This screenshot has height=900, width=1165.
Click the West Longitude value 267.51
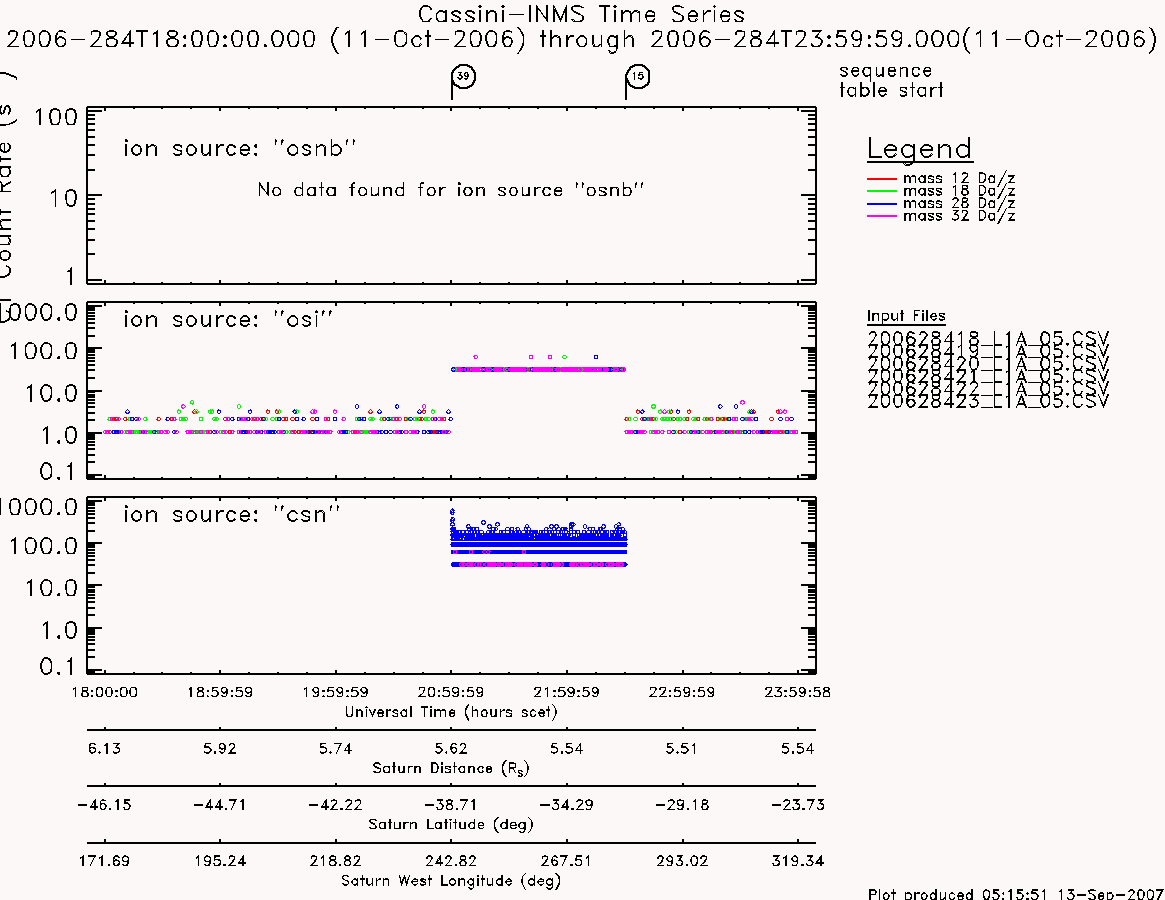click(x=566, y=861)
